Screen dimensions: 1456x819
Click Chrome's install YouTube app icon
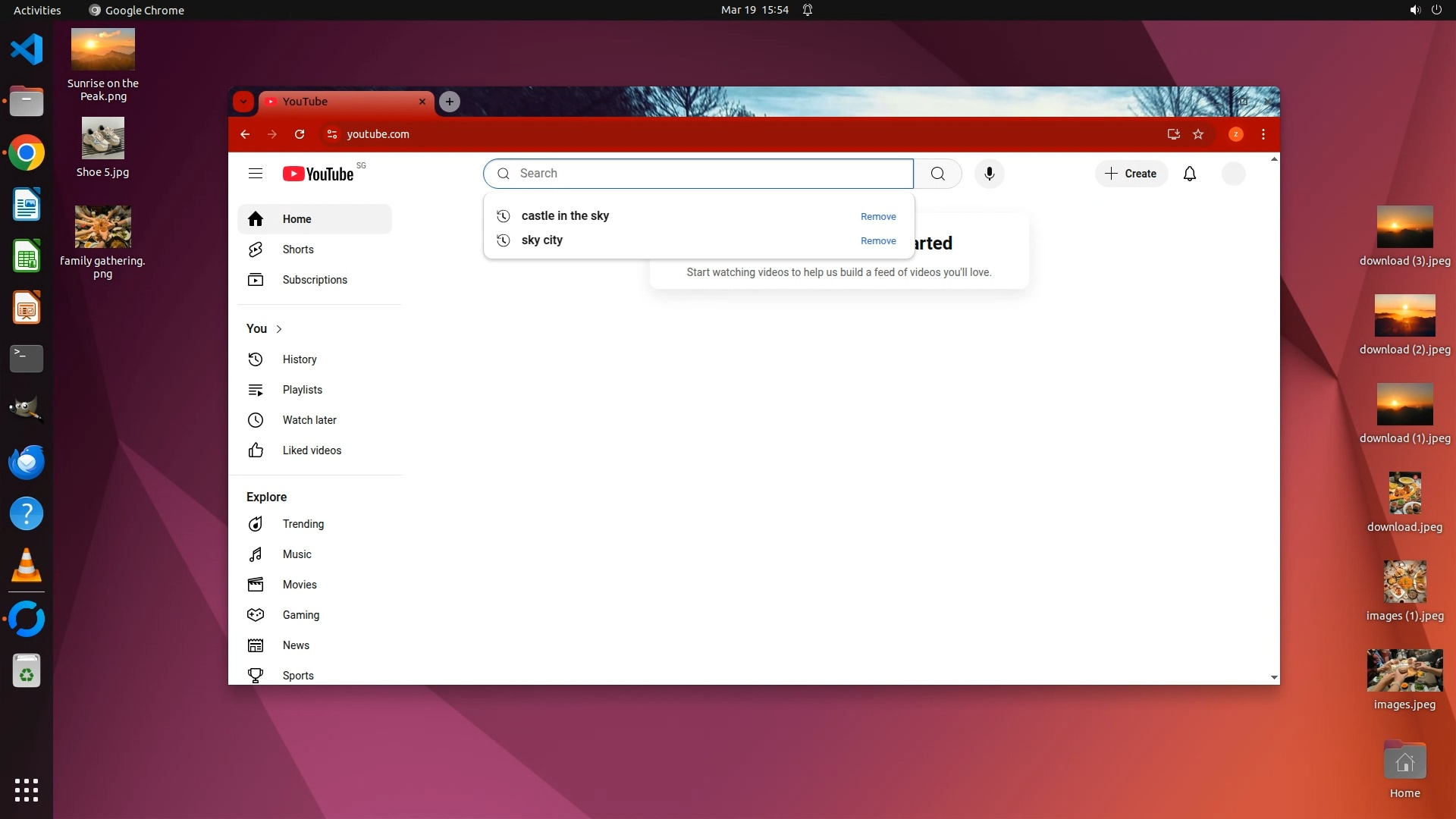pyautogui.click(x=1173, y=134)
